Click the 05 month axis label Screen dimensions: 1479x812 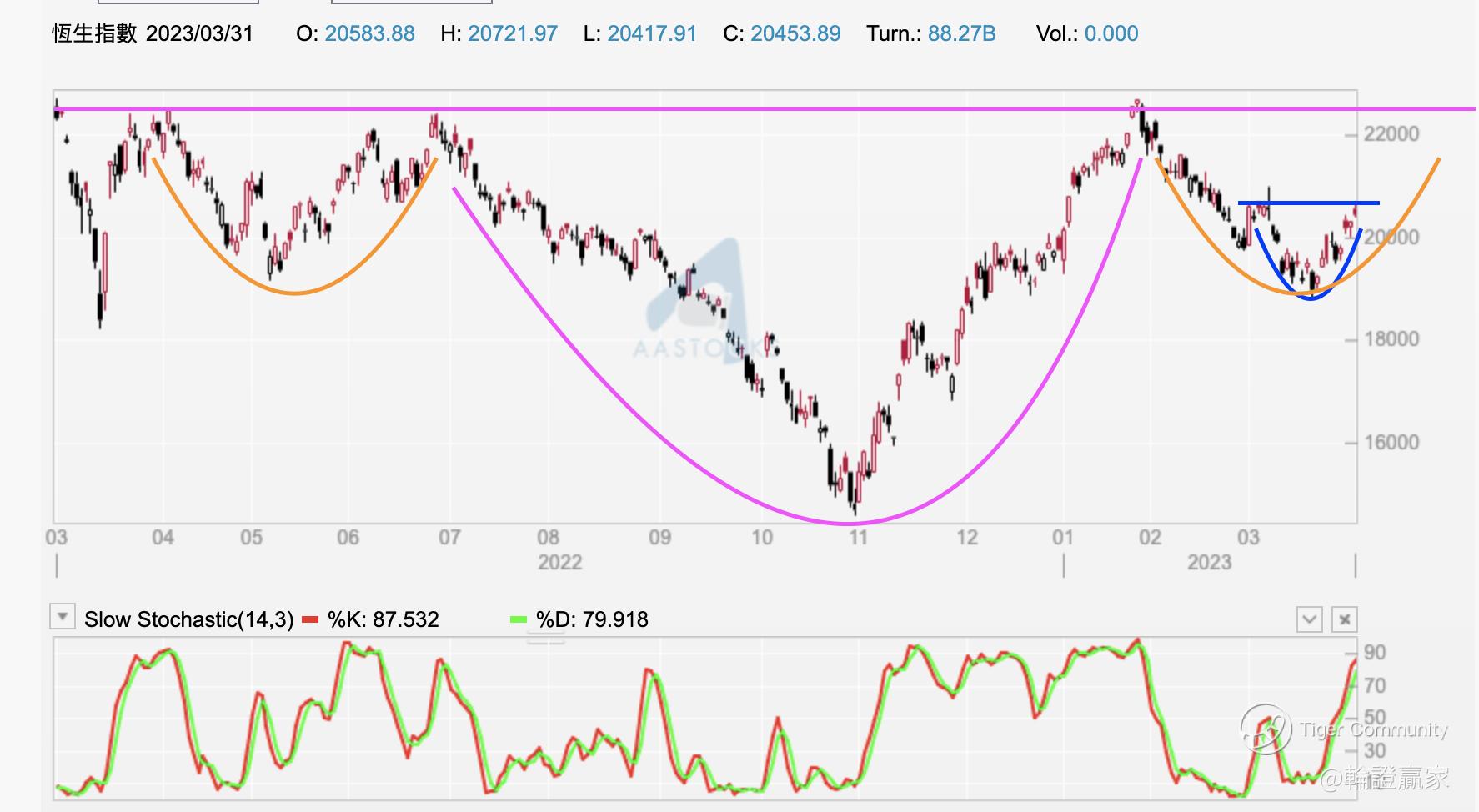tap(251, 537)
